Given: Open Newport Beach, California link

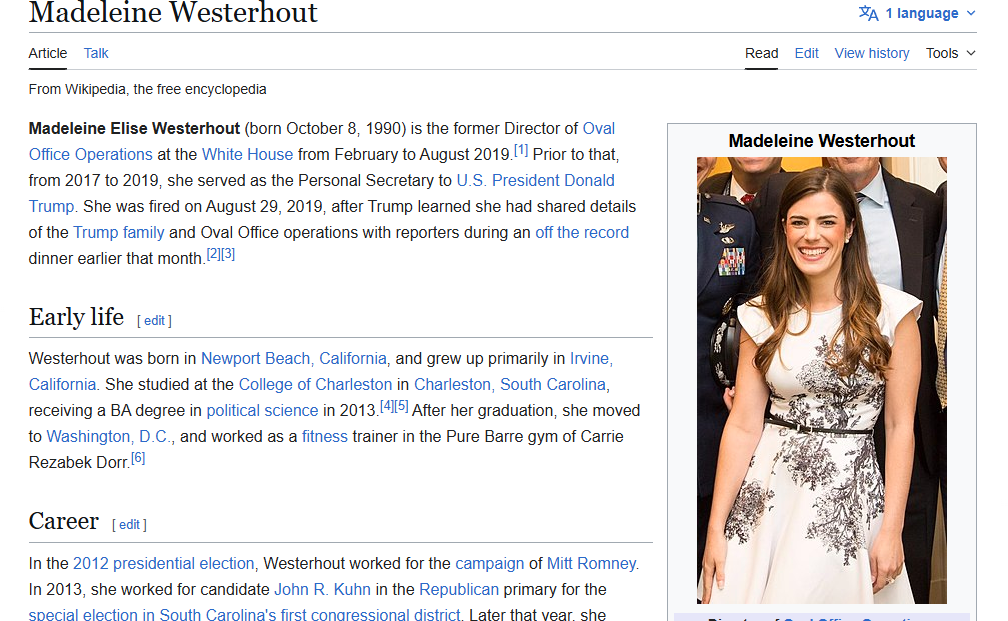Looking at the screenshot, I should pos(294,359).
